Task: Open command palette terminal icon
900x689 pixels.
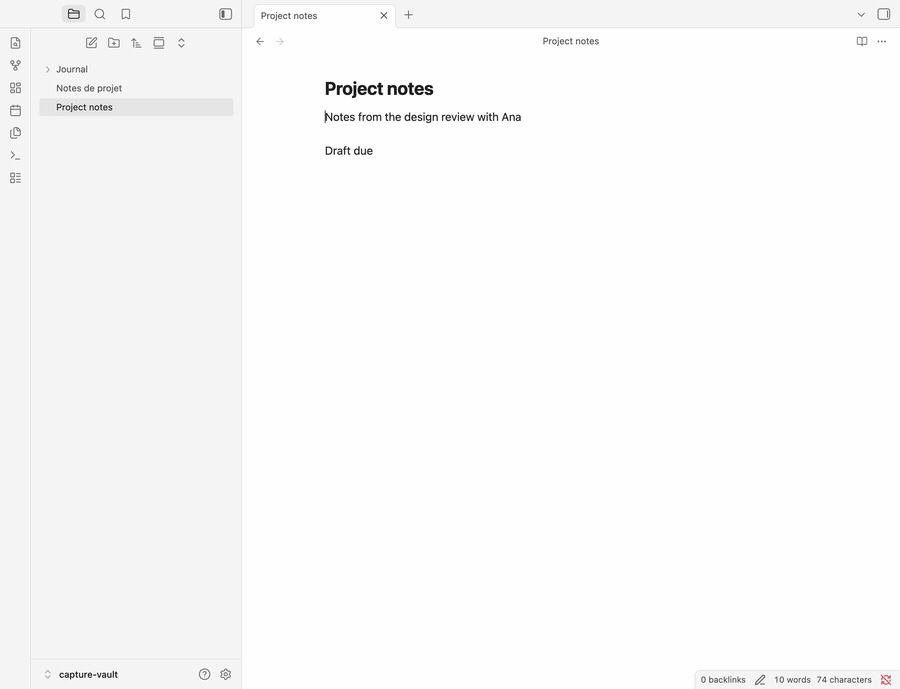Action: (x=15, y=156)
